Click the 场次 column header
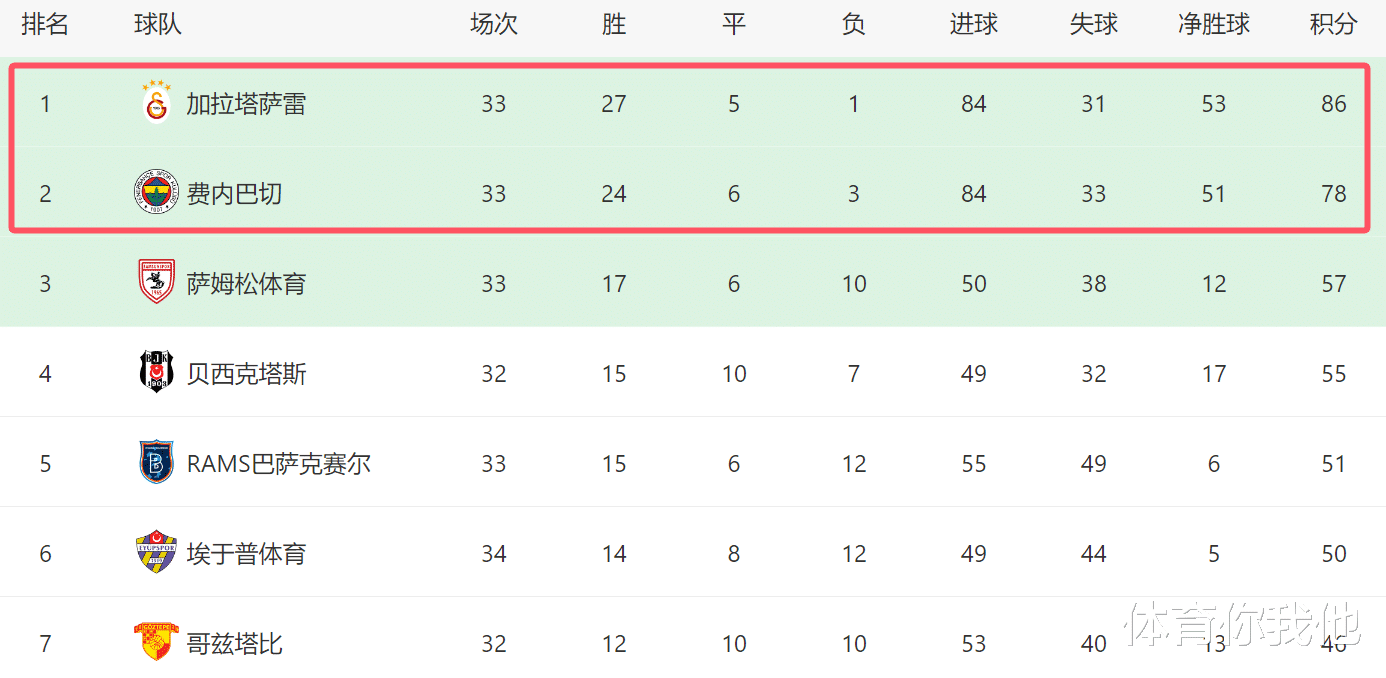Screen dimensions: 1386x678 tap(494, 25)
